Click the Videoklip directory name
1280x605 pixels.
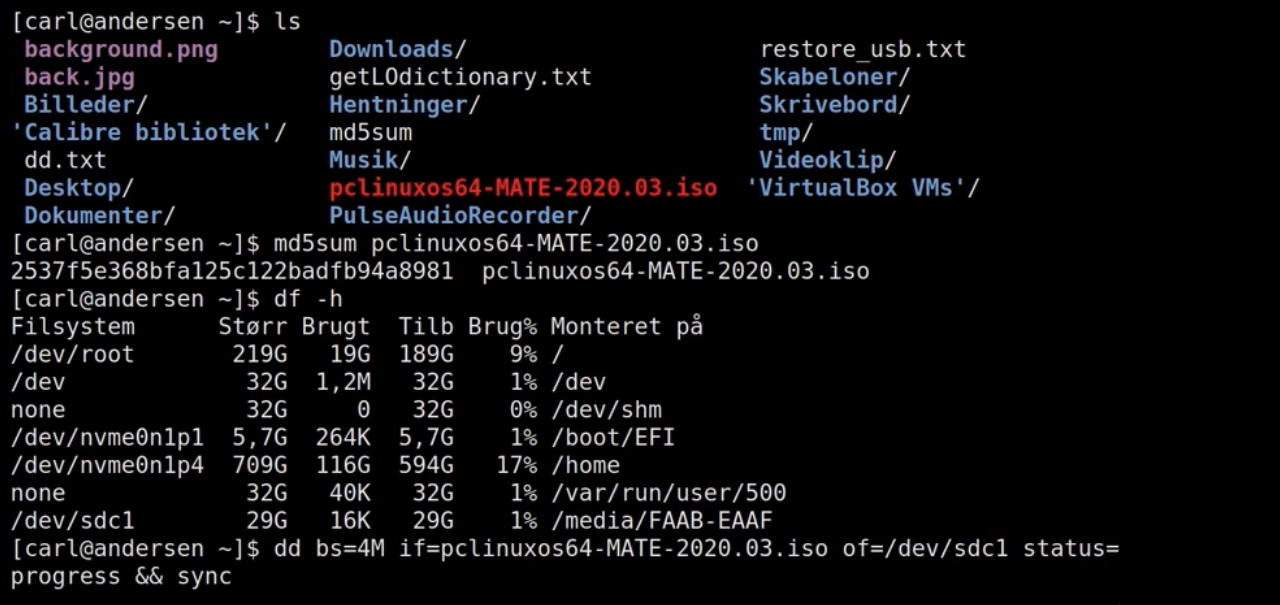[820, 160]
